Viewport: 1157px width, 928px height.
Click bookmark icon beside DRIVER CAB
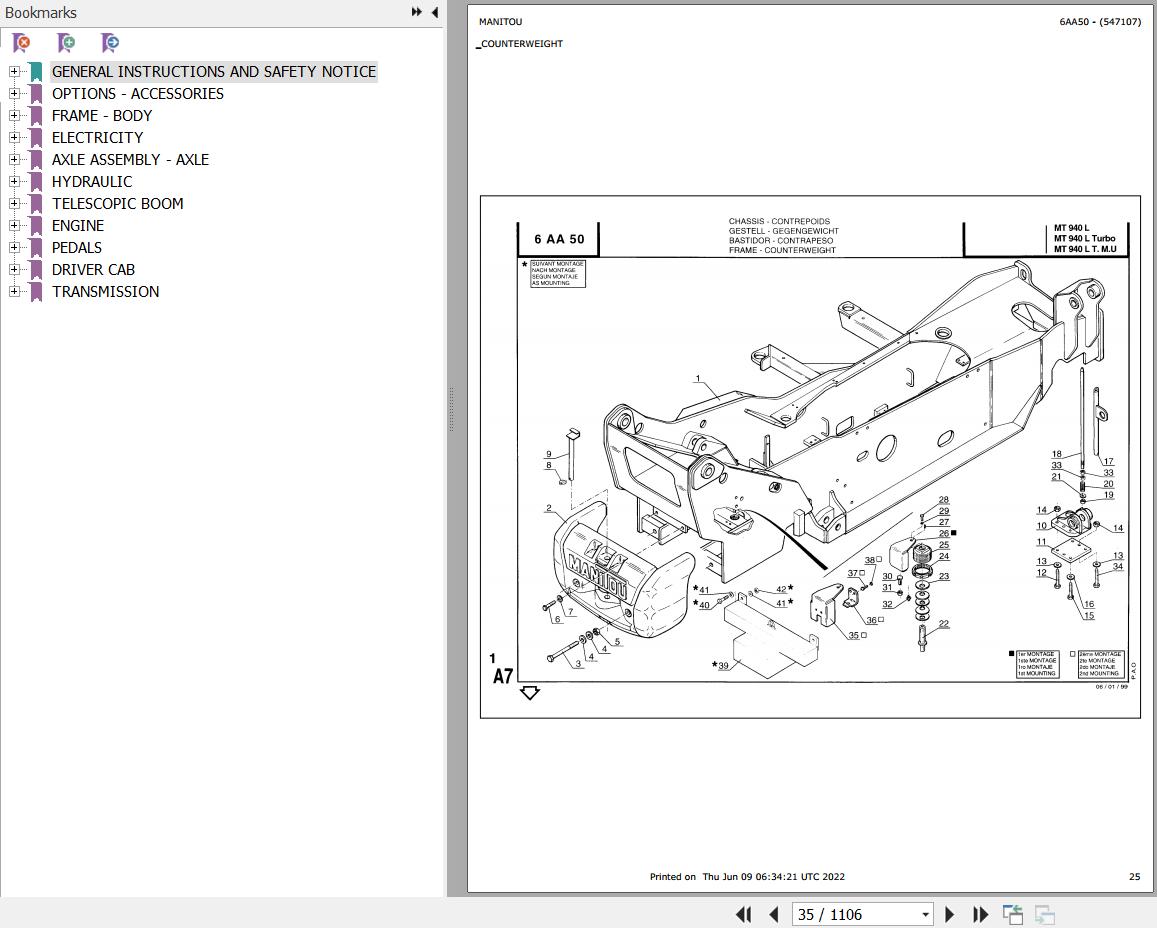(36, 270)
